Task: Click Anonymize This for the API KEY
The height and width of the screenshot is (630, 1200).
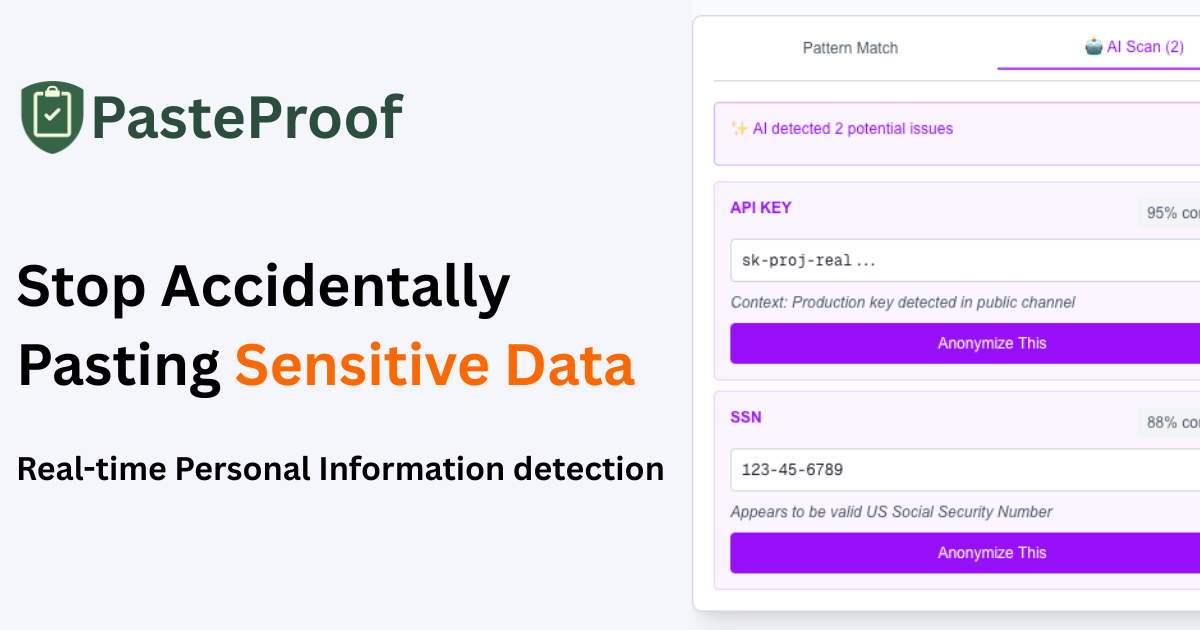Action: (990, 343)
